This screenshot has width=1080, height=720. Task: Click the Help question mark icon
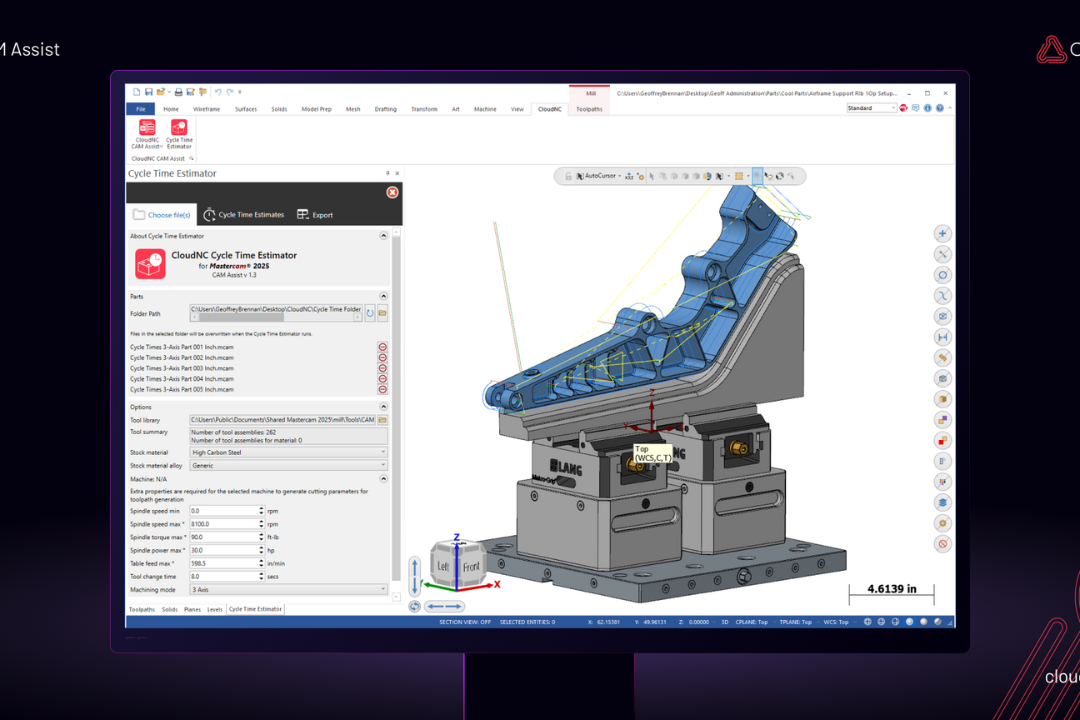(939, 108)
